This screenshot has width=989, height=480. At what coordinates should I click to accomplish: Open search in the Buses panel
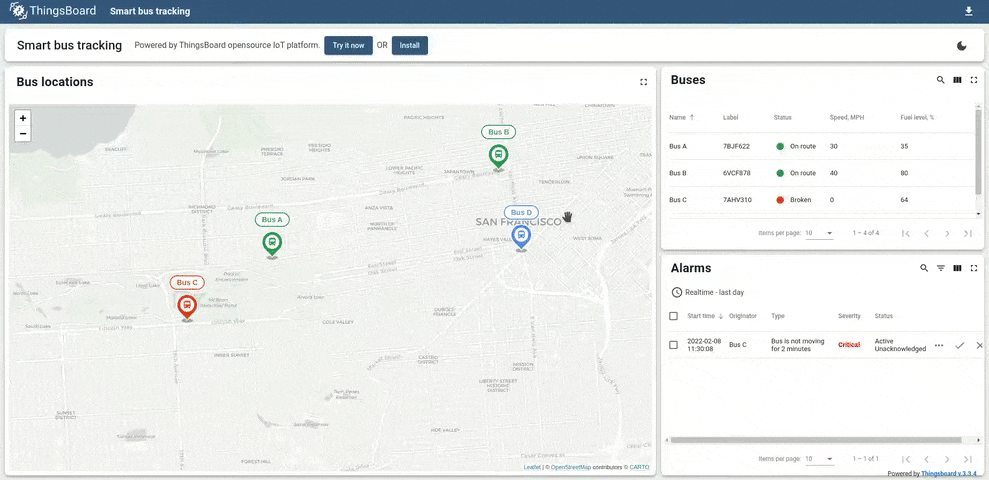(x=940, y=80)
